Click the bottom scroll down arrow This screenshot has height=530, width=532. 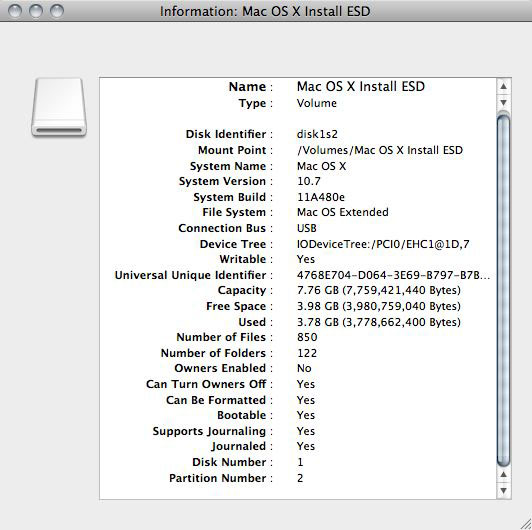click(504, 491)
